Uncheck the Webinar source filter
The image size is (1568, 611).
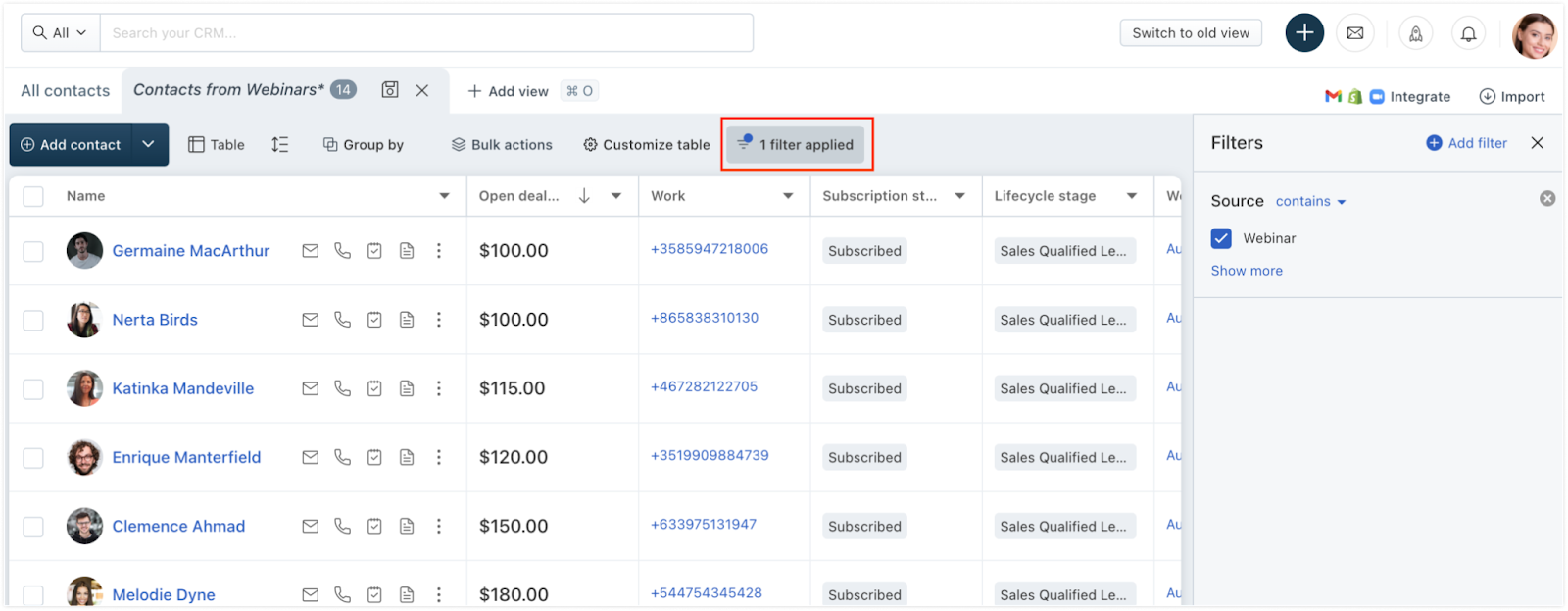click(x=1221, y=238)
